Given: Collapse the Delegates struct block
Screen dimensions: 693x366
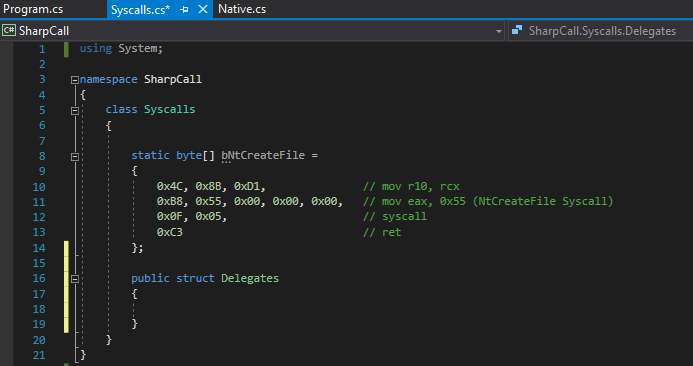Looking at the screenshot, I should [x=75, y=279].
